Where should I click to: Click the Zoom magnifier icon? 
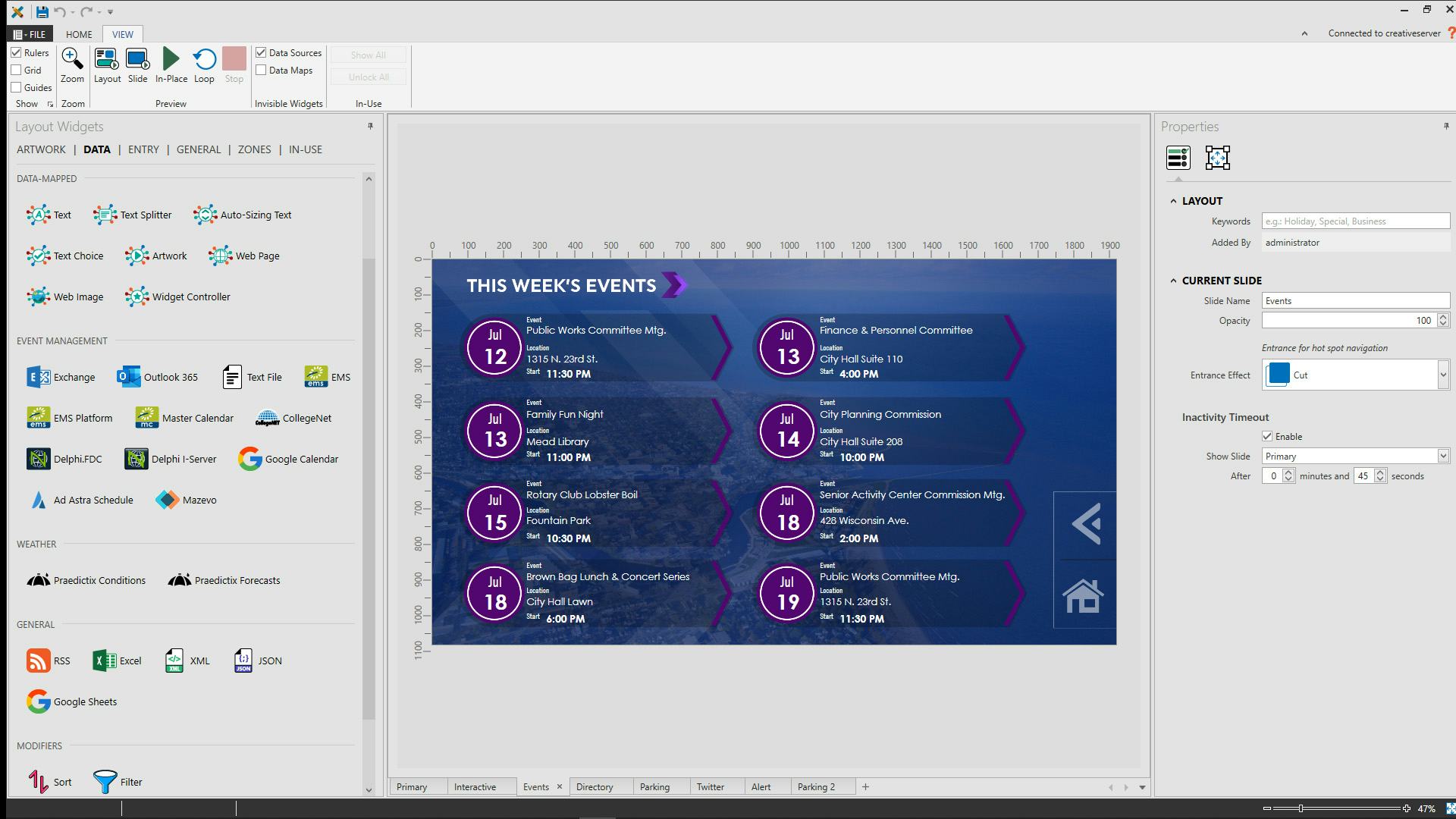[x=72, y=59]
